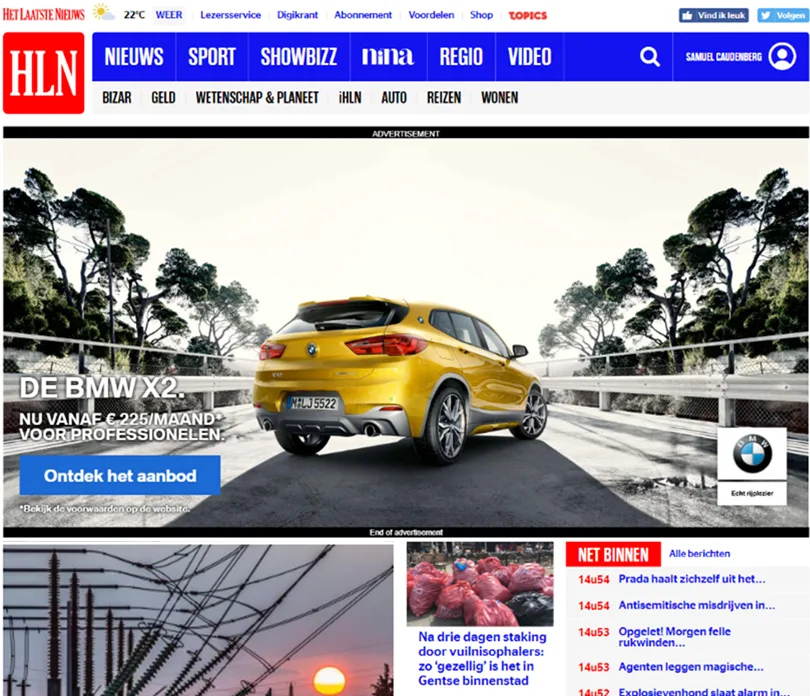Go to AUTO subsection
The height and width of the screenshot is (696, 810).
(x=394, y=98)
